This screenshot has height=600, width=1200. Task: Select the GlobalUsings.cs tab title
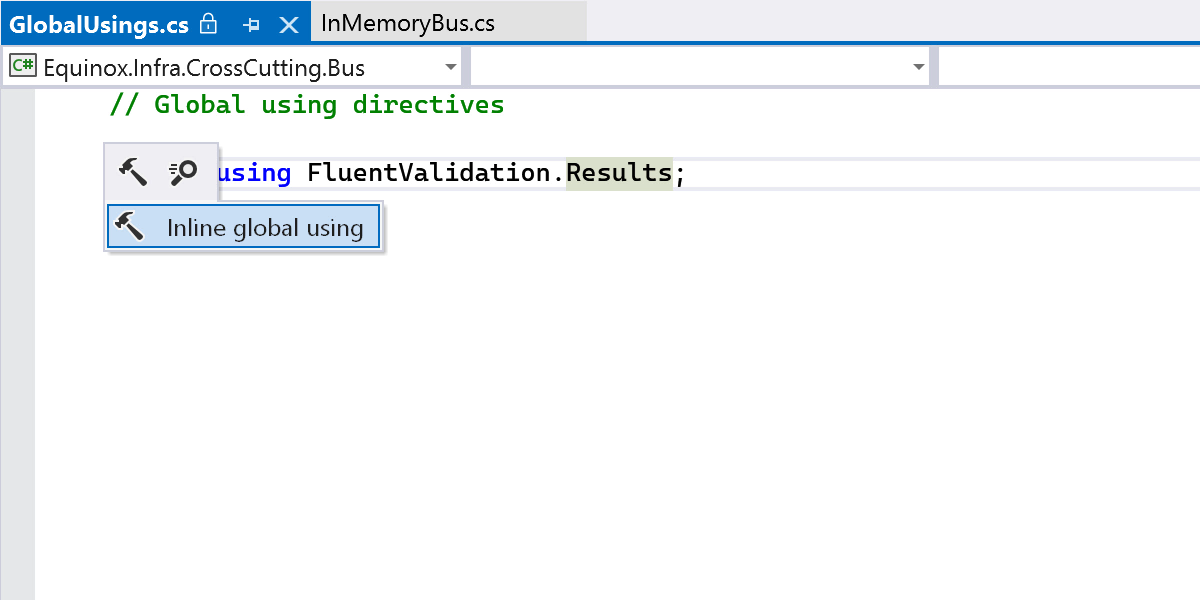point(99,23)
